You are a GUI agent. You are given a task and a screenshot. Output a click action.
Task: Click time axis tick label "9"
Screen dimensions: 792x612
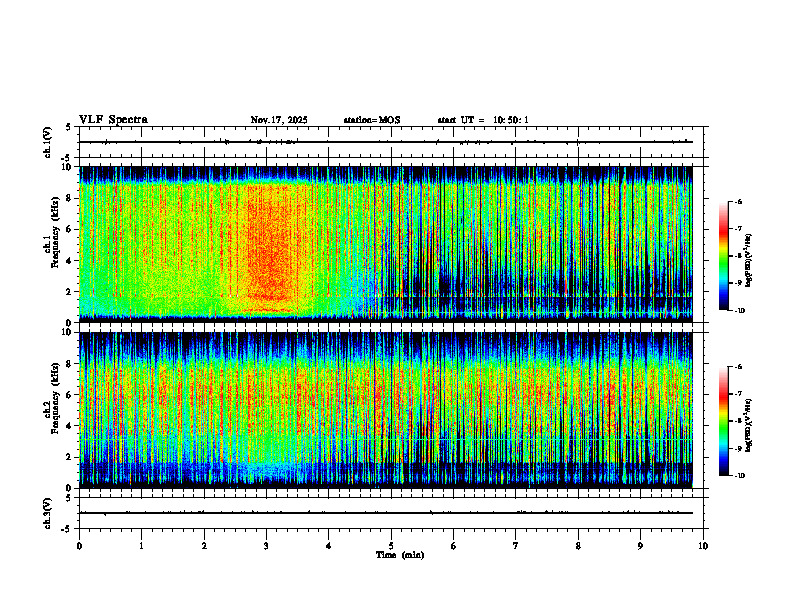point(640,546)
